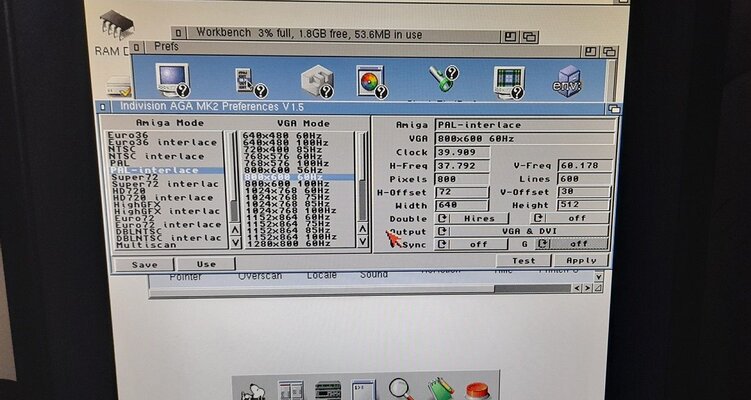Click the red button icon in bottom dock
The width and height of the screenshot is (751, 400).
(478, 389)
